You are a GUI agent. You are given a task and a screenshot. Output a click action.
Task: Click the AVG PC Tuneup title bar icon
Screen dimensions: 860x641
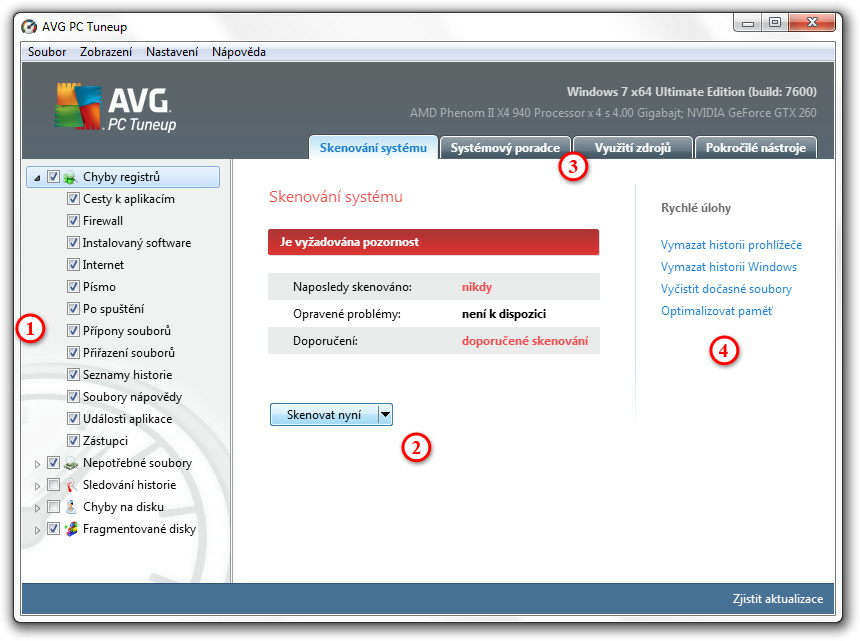(x=29, y=26)
